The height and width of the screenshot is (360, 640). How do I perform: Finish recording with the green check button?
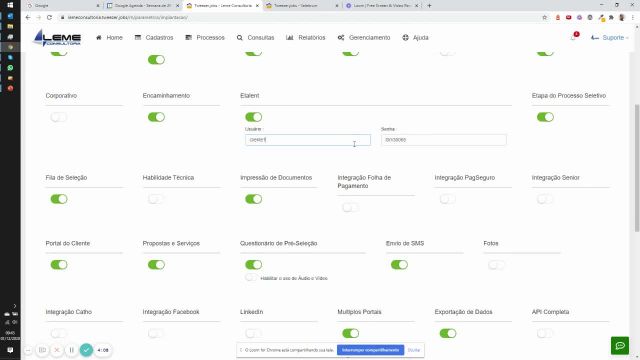[86, 350]
